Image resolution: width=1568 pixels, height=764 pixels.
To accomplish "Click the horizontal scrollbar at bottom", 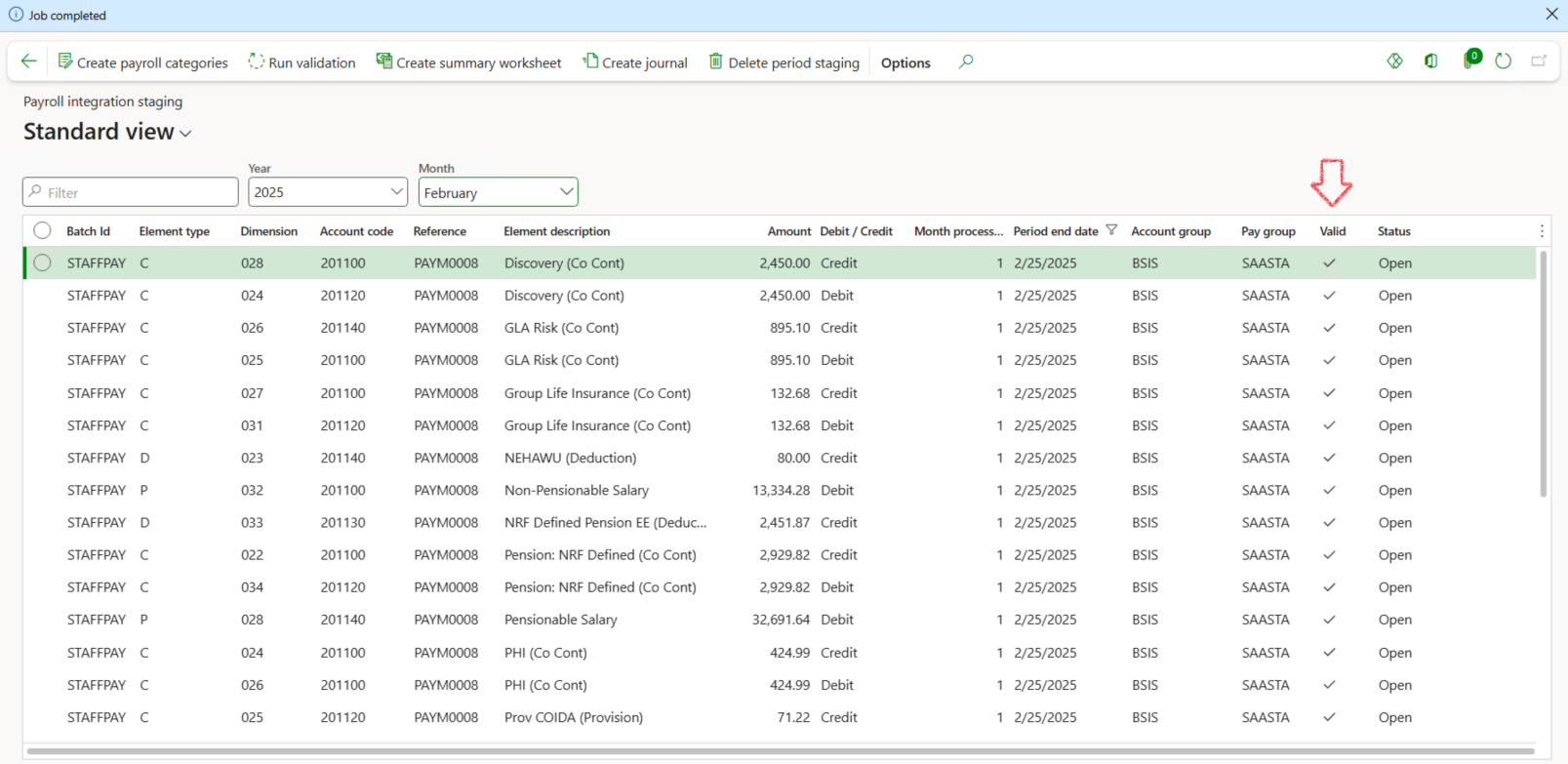I will (x=781, y=751).
